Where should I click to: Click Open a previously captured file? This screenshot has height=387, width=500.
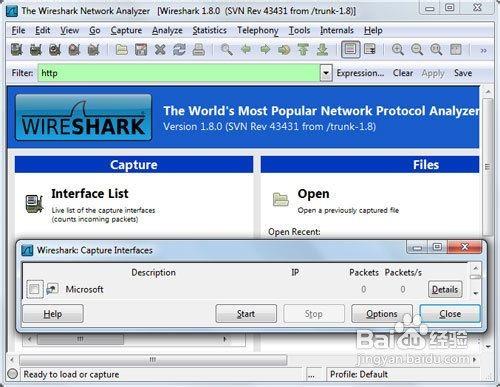(x=348, y=210)
